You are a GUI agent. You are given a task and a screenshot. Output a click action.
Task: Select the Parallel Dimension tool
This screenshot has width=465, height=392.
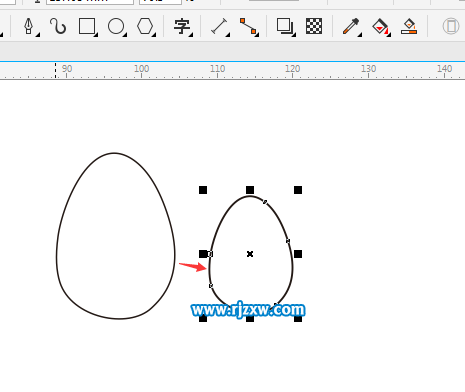pyautogui.click(x=219, y=26)
